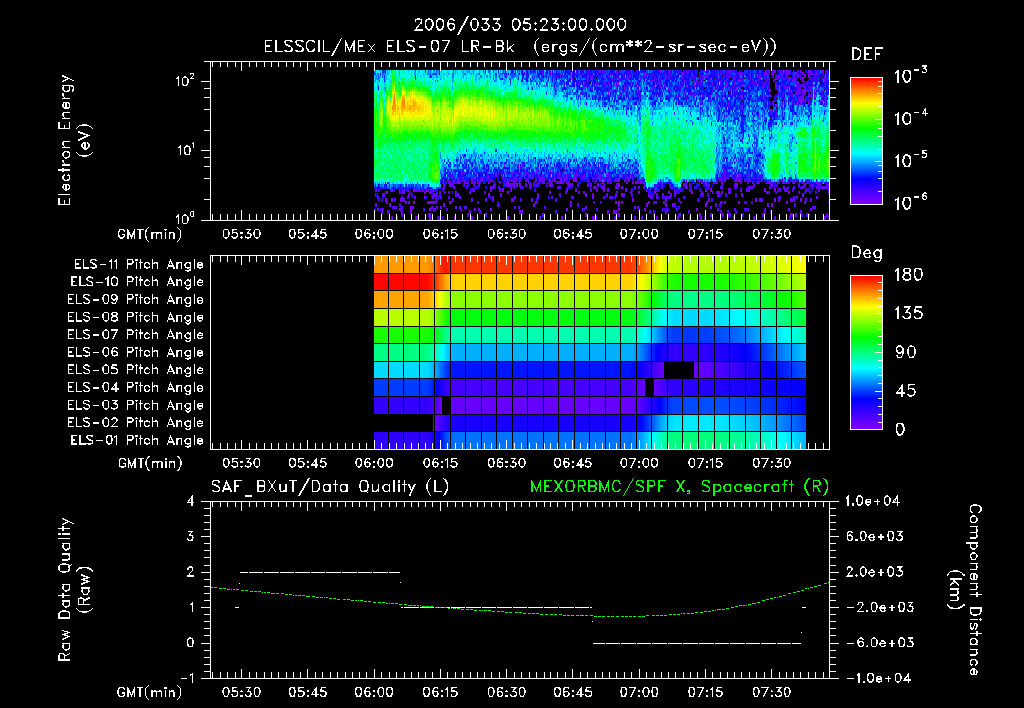Click the 4 tick on Raw Data Quality axis
The image size is (1024, 708).
tap(191, 501)
